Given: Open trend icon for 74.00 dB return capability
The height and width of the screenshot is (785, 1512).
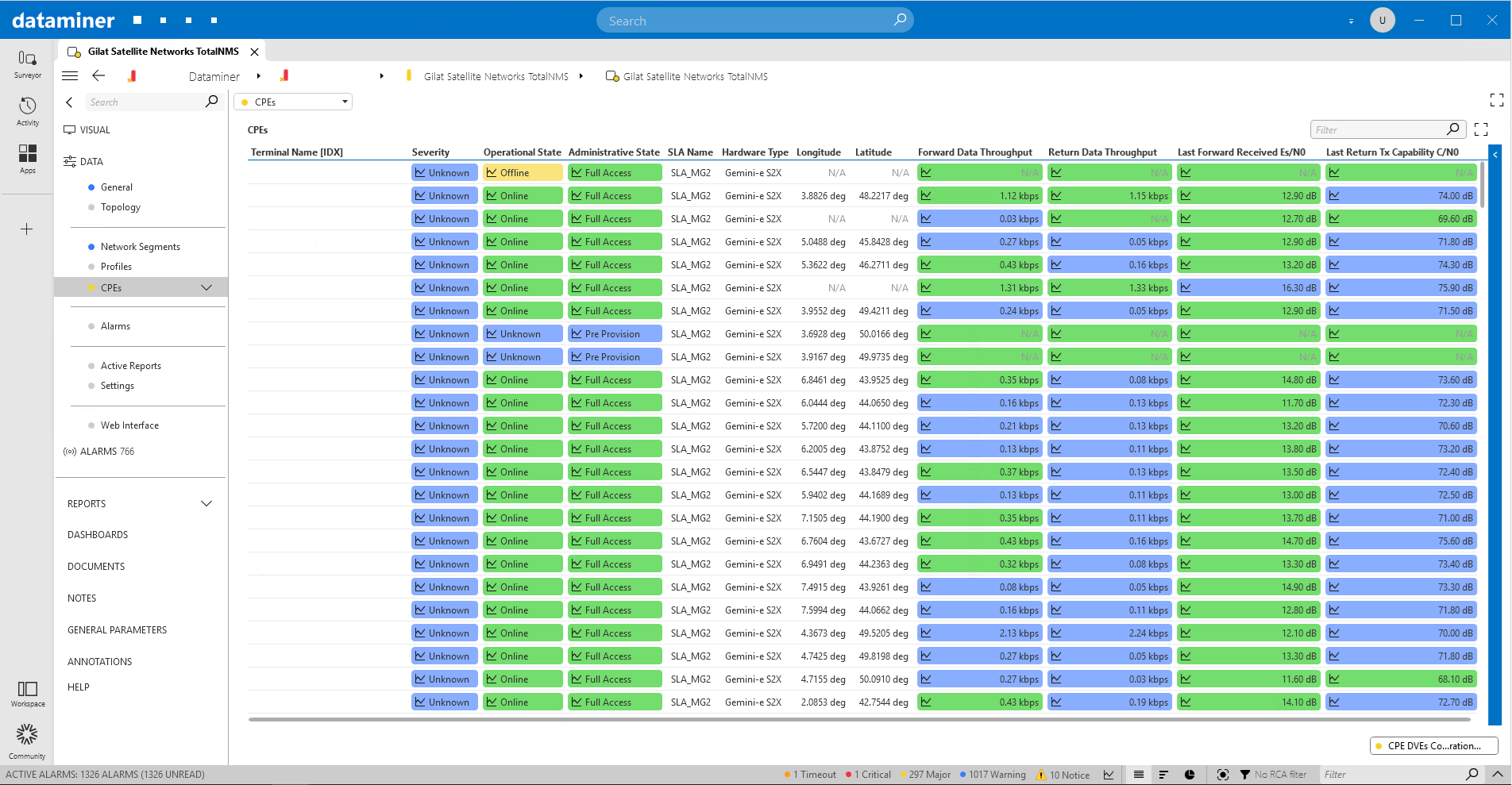Looking at the screenshot, I should pos(1334,195).
